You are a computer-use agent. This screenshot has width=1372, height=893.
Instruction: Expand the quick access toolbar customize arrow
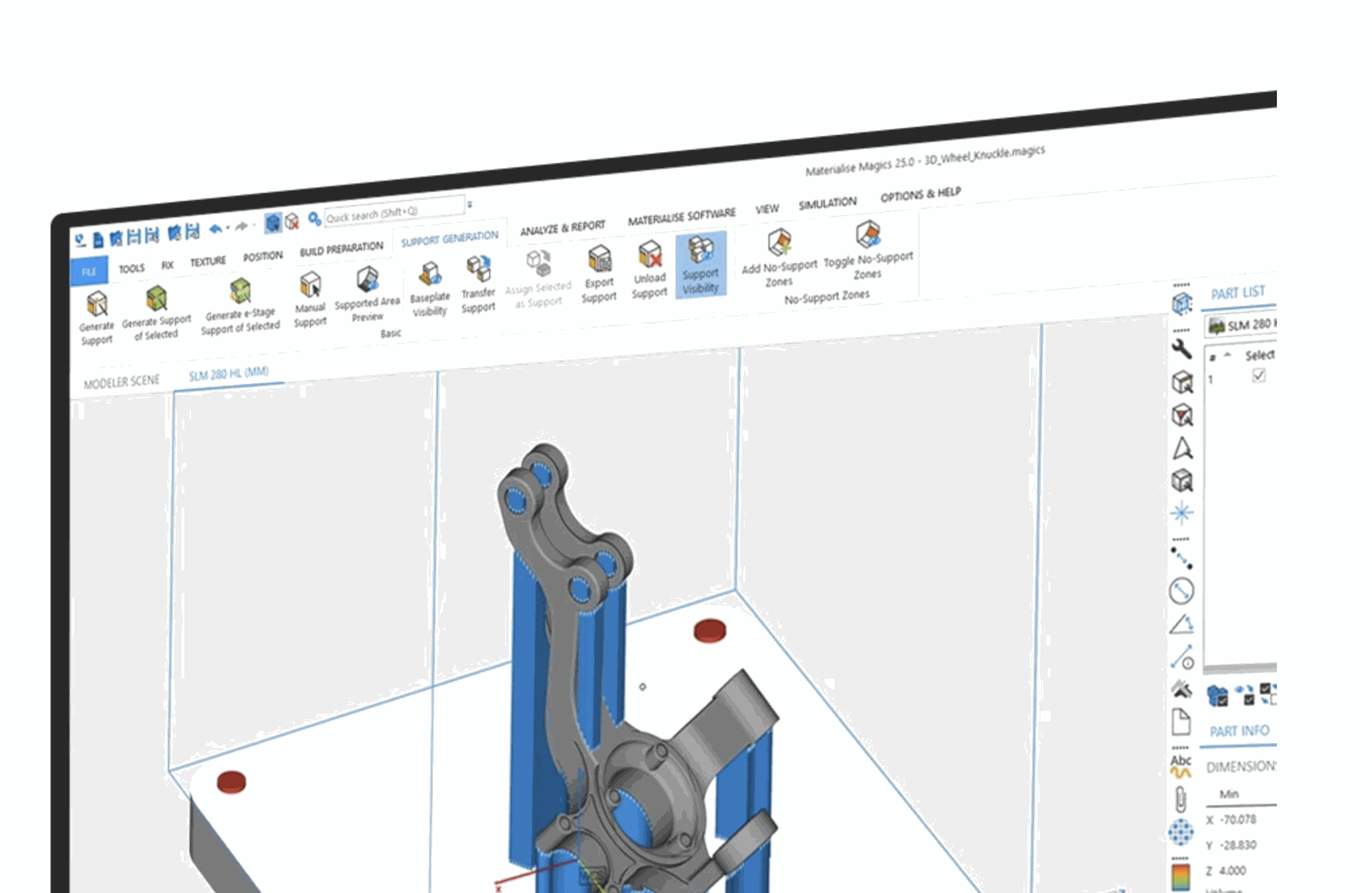pos(469,204)
